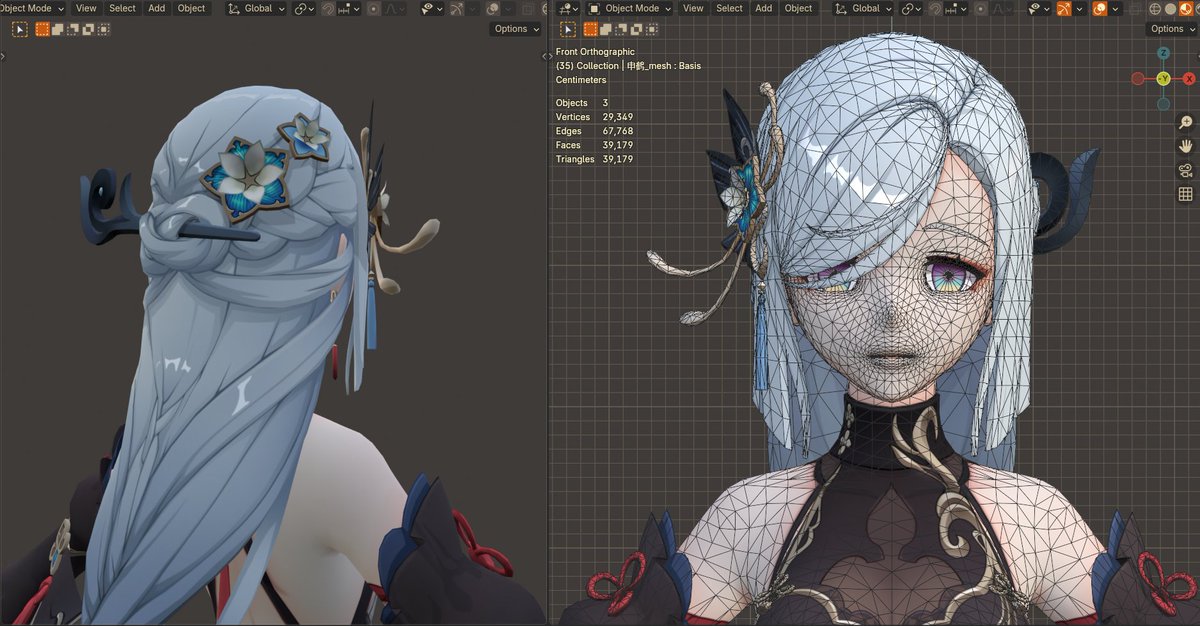Choose 'extend selection' mode in left viewport
The height and width of the screenshot is (626, 1200).
coord(58,29)
